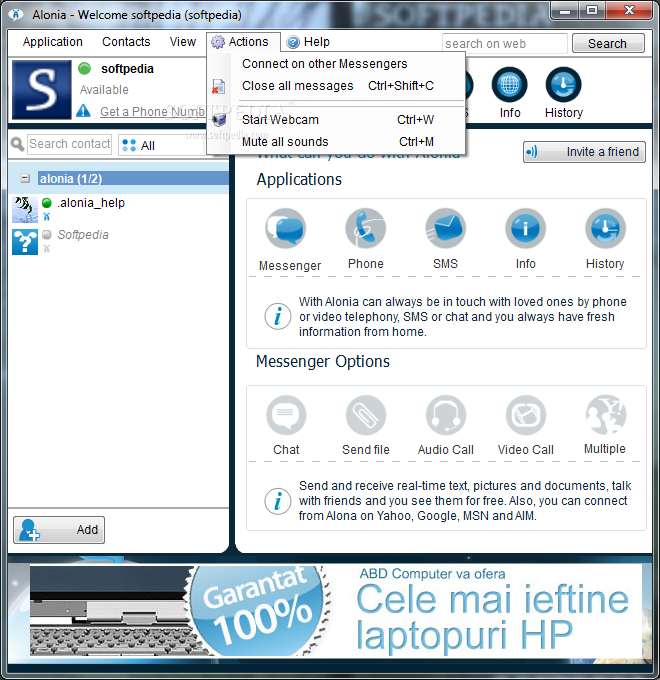Follow the Get a Phone Number link
The height and width of the screenshot is (680, 660).
(x=153, y=111)
